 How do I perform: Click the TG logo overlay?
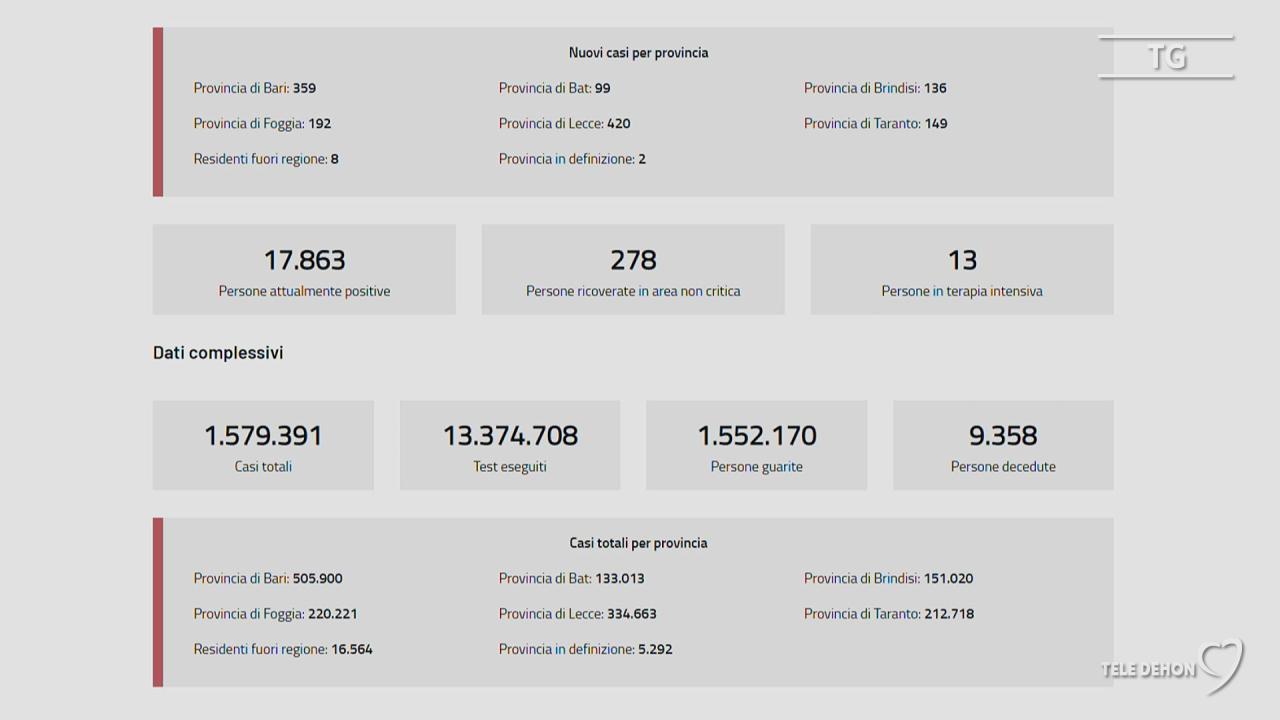(1166, 57)
